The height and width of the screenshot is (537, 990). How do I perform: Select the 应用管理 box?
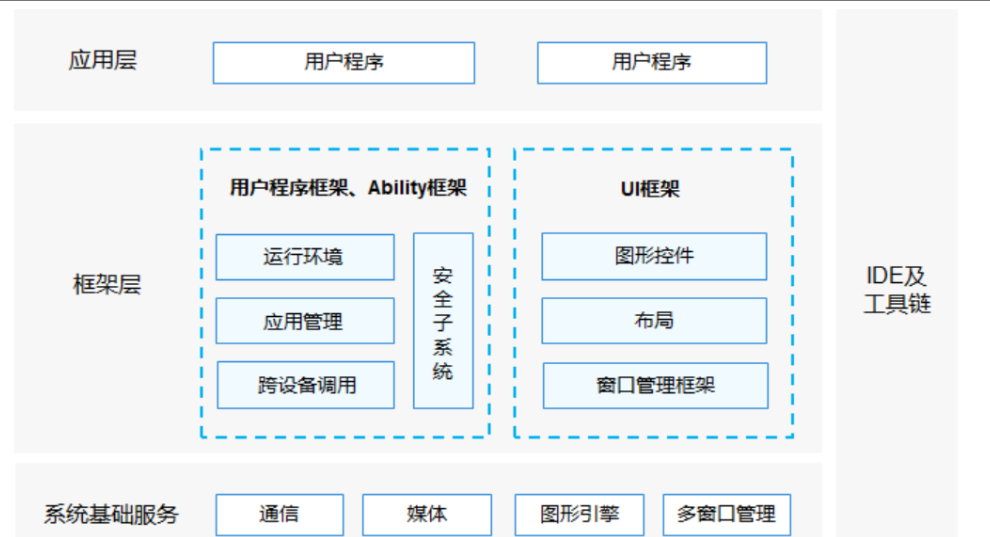305,321
